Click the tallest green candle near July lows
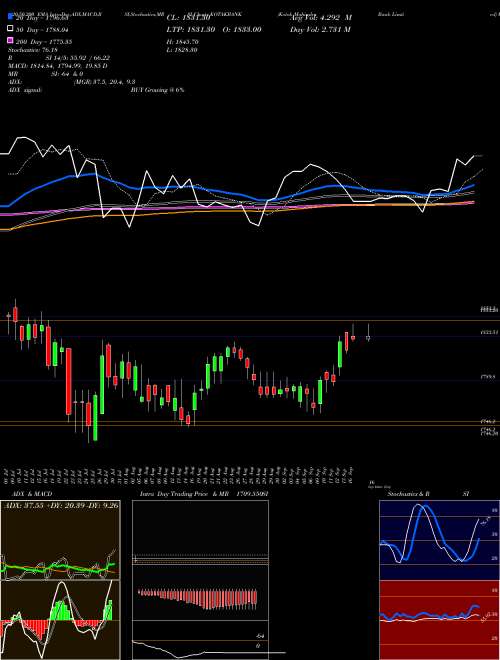The width and height of the screenshot is (500, 660). click(x=96, y=417)
